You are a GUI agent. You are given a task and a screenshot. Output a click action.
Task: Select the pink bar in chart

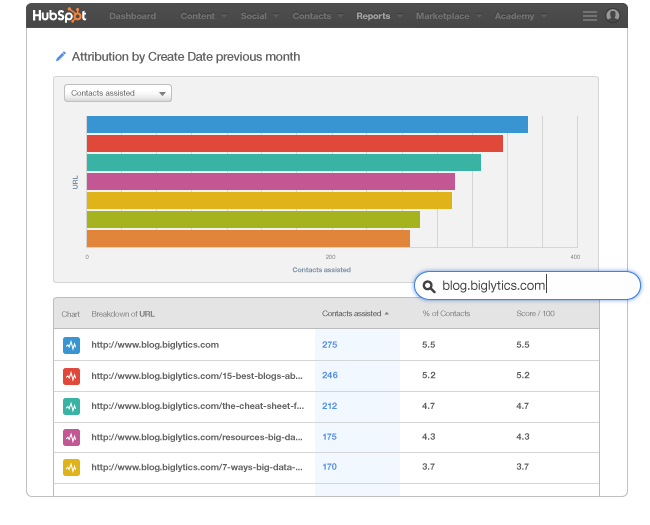coord(271,182)
